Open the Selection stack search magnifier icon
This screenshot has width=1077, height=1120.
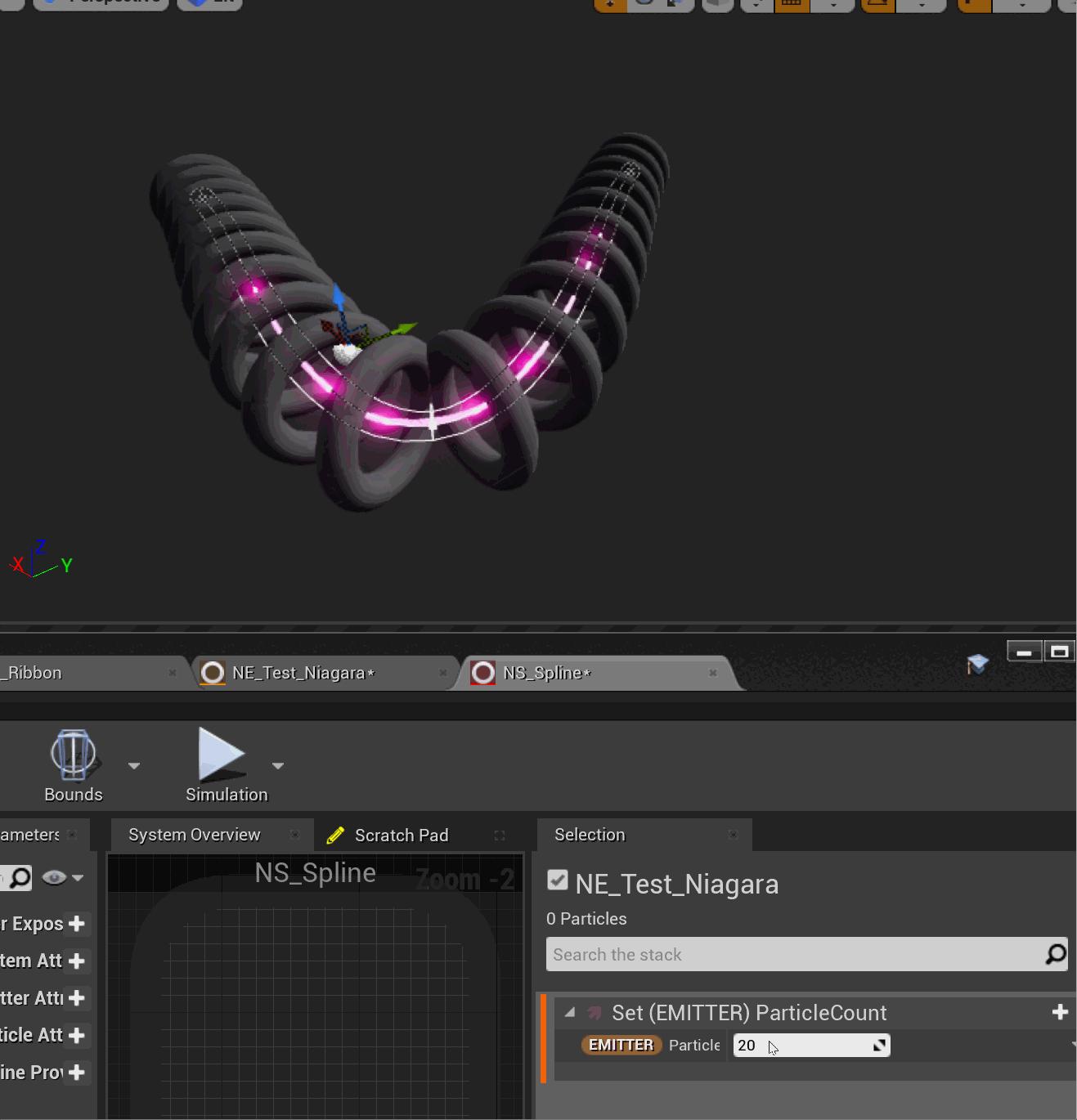tap(1053, 954)
